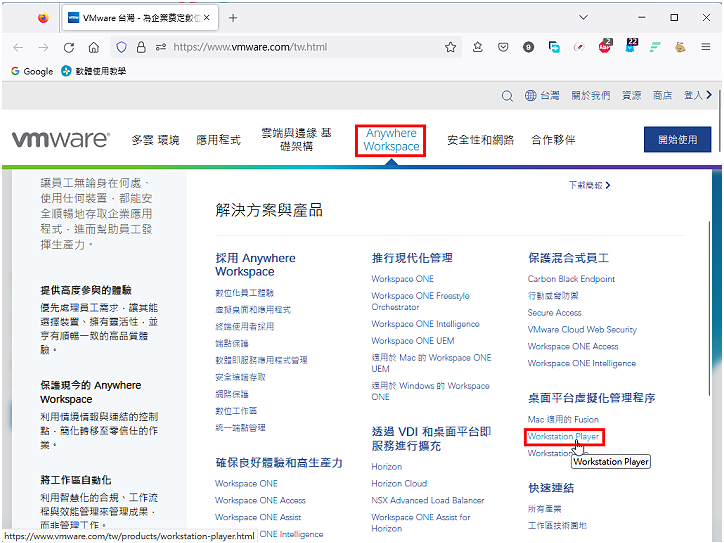Viewport: 724px width, 543px height.
Task: Open the 安全性和網路 menu
Action: click(x=480, y=140)
